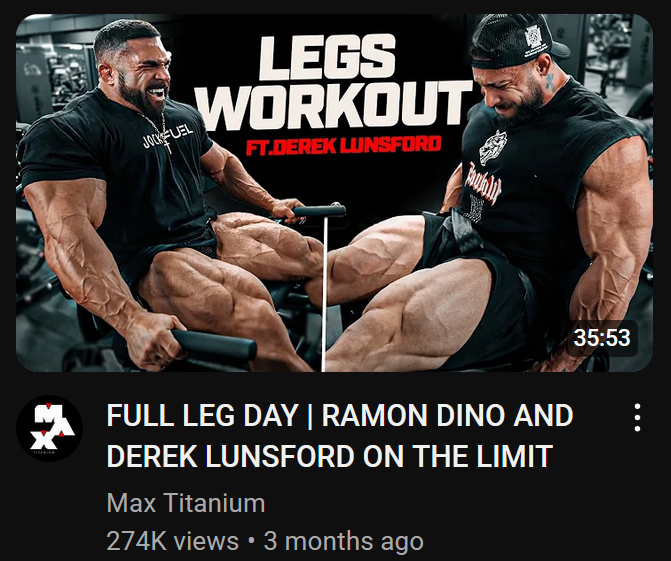Click the LEGS WORKOUT thumbnail headline
The image size is (671, 561).
click(338, 82)
